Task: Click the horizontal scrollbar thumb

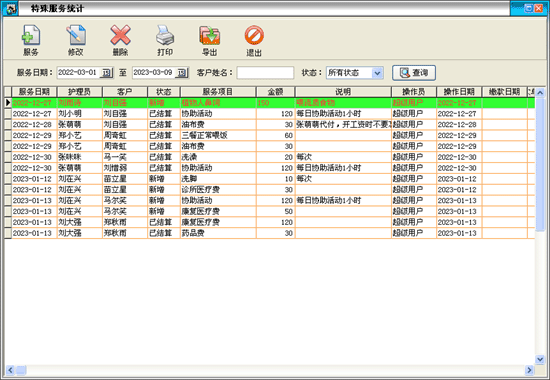Action: 21,370
